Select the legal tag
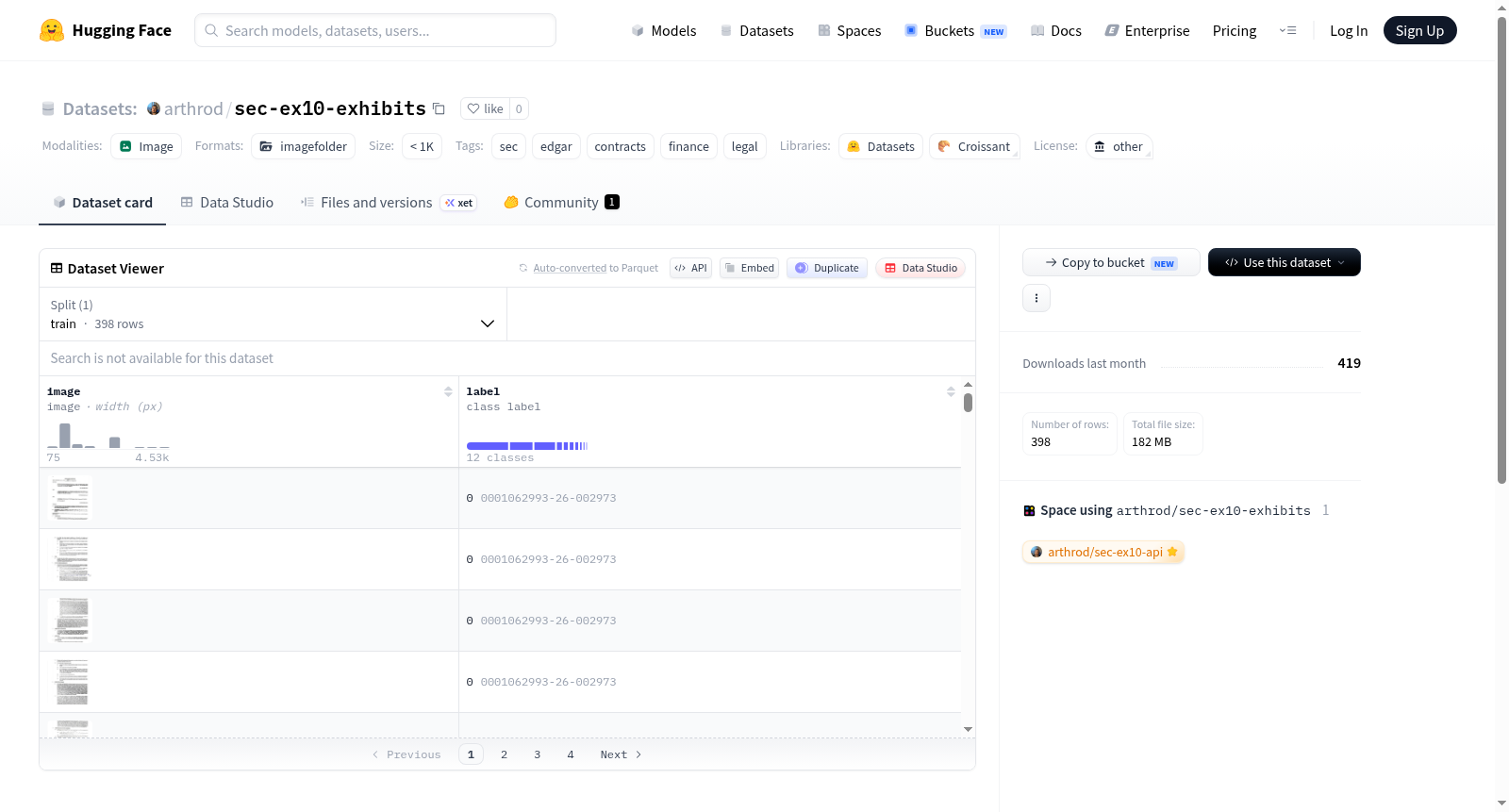 pyautogui.click(x=745, y=146)
